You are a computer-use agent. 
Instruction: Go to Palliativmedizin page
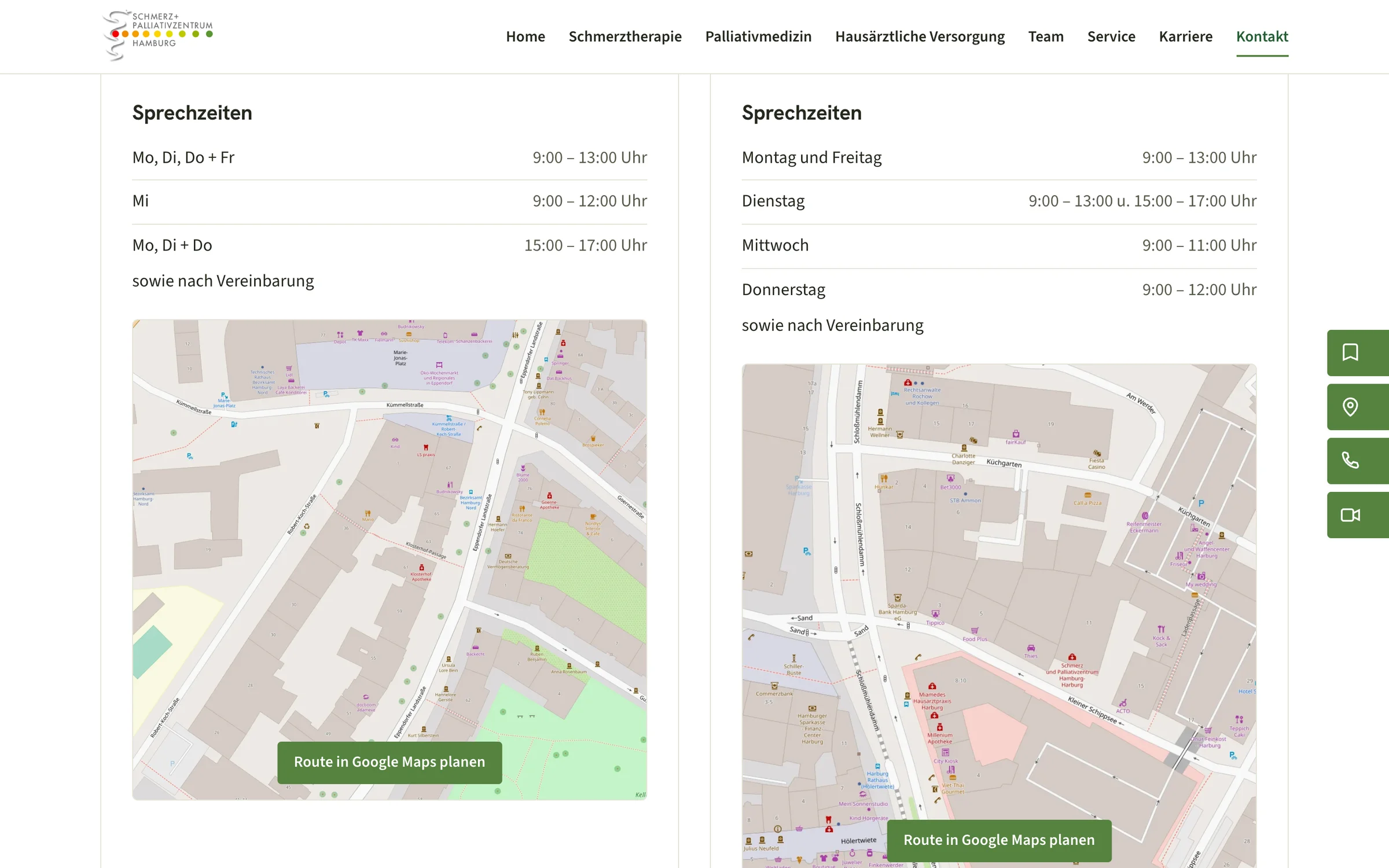point(758,36)
